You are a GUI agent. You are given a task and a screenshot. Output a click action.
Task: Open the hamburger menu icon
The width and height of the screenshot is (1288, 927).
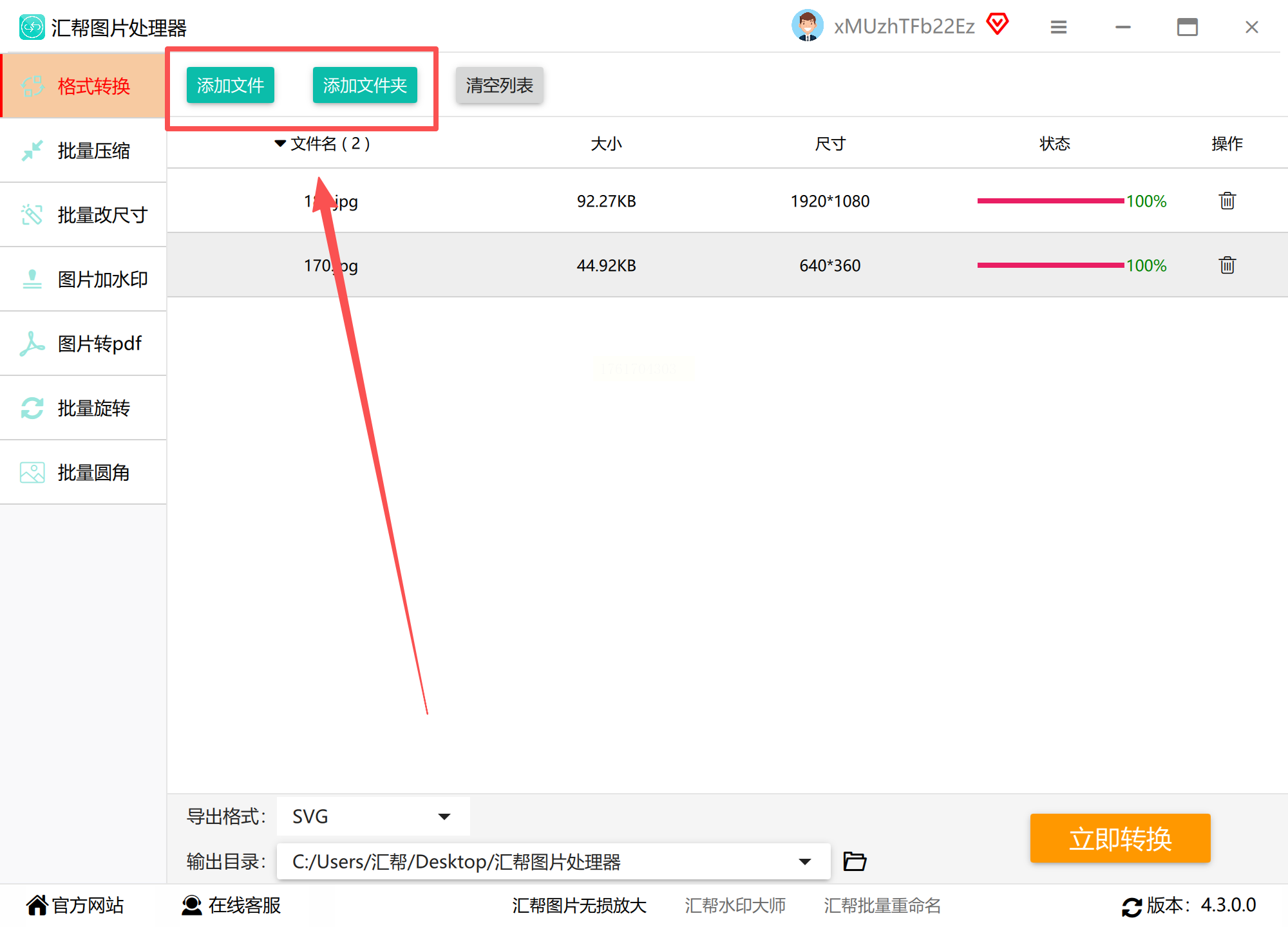[1058, 27]
